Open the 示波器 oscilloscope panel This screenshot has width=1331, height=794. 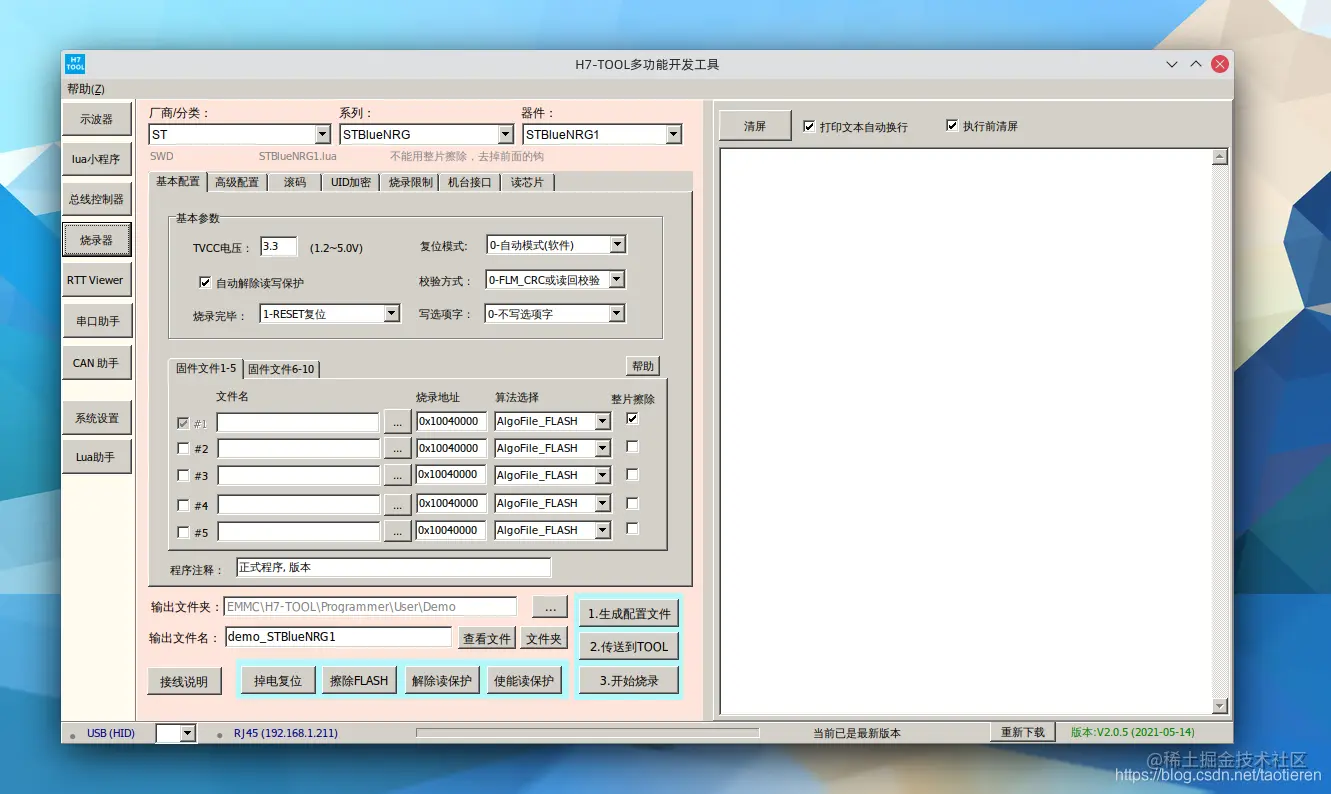pos(97,119)
